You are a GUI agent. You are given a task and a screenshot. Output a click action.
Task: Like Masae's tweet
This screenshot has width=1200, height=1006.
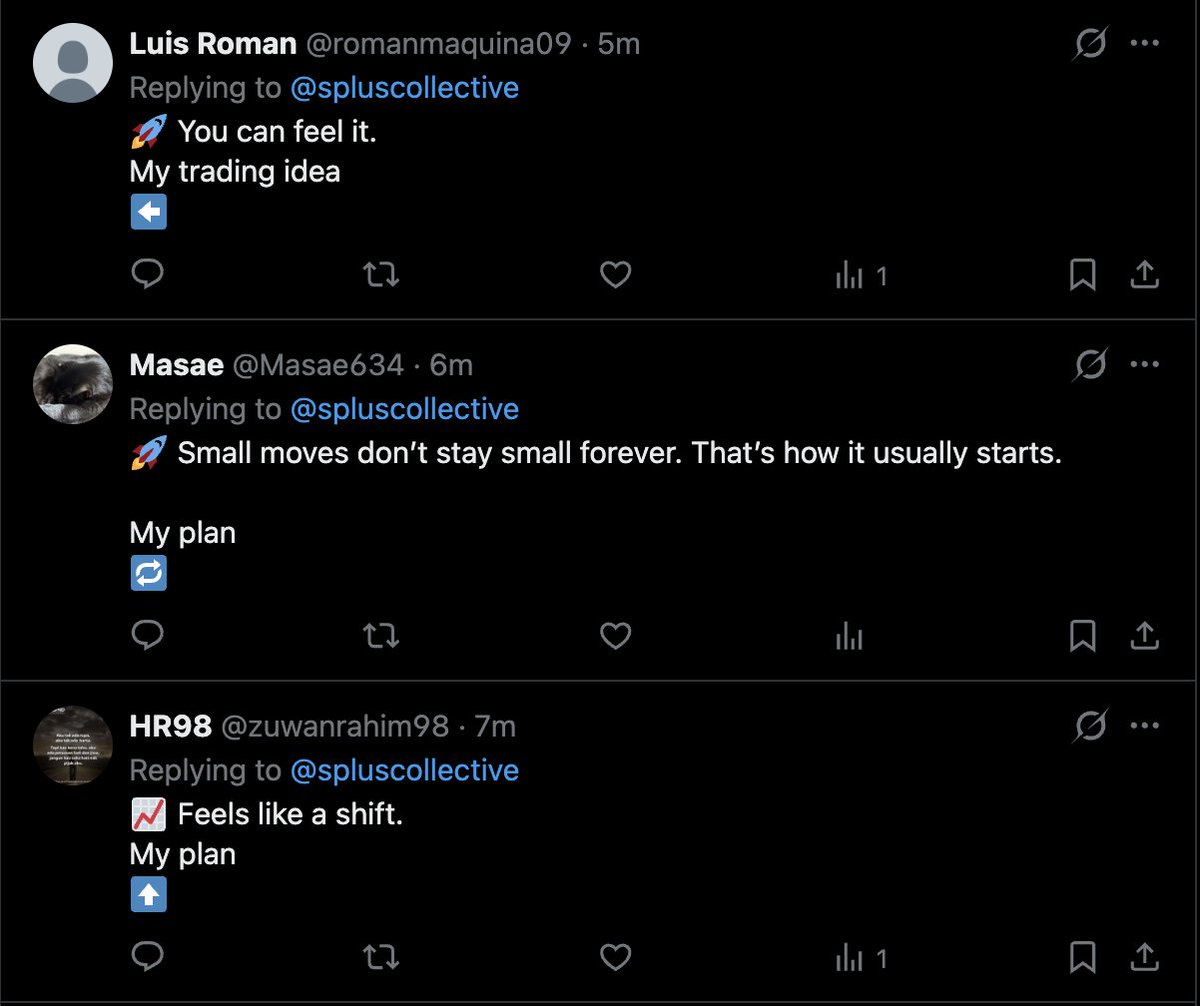(615, 635)
